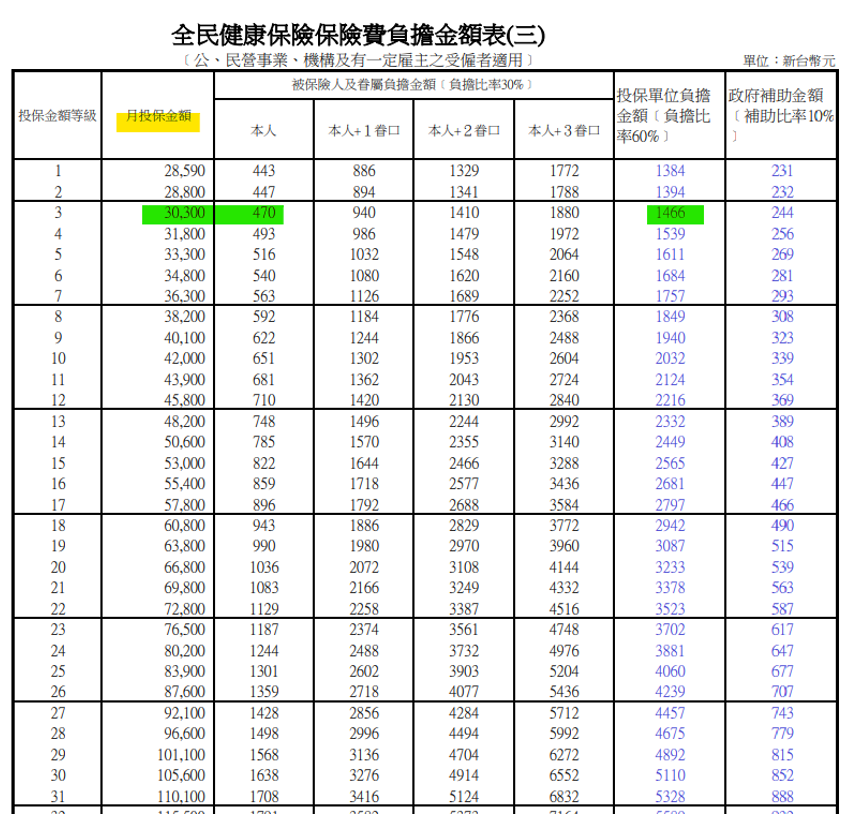Click the 101,100 monthly insured amount cell
This screenshot has height=815, width=850.
coord(181,755)
